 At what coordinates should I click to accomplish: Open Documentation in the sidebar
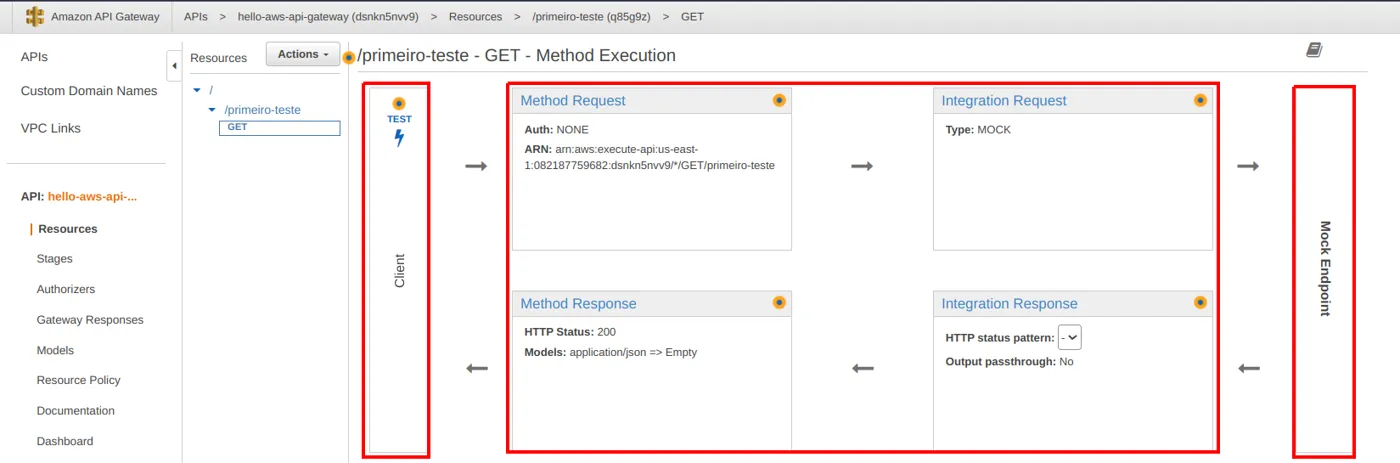tap(76, 411)
